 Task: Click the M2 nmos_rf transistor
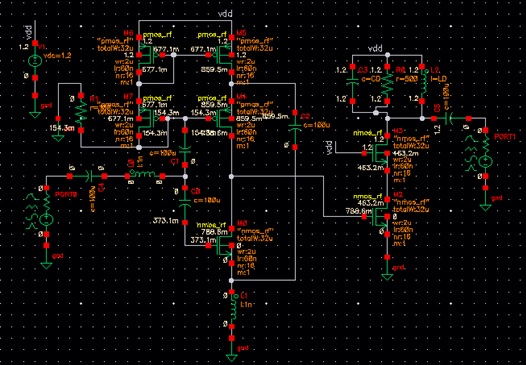[378, 217]
